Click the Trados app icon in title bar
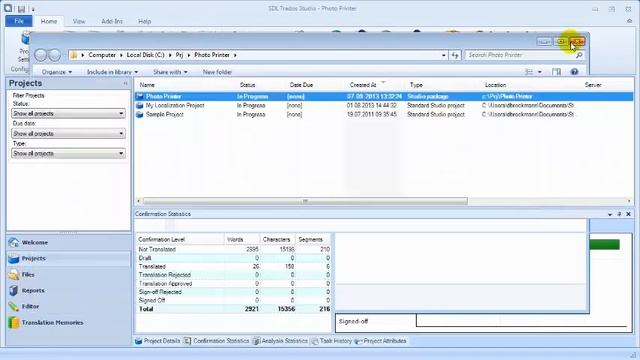640x360 pixels. [8, 8]
